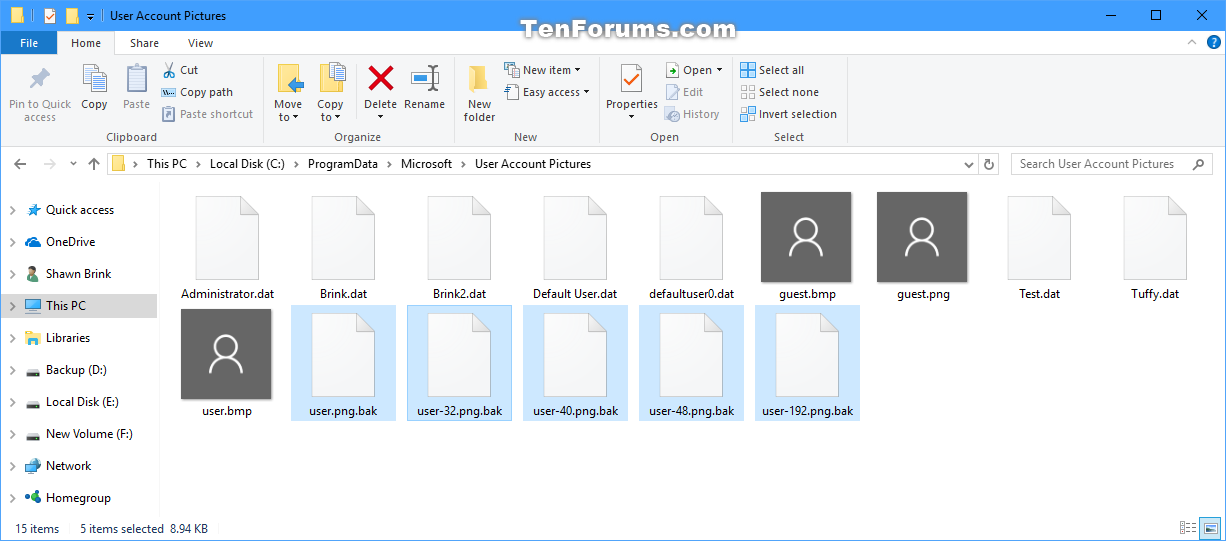This screenshot has width=1226, height=541.
Task: Click Select none in ribbon
Action: click(x=779, y=92)
